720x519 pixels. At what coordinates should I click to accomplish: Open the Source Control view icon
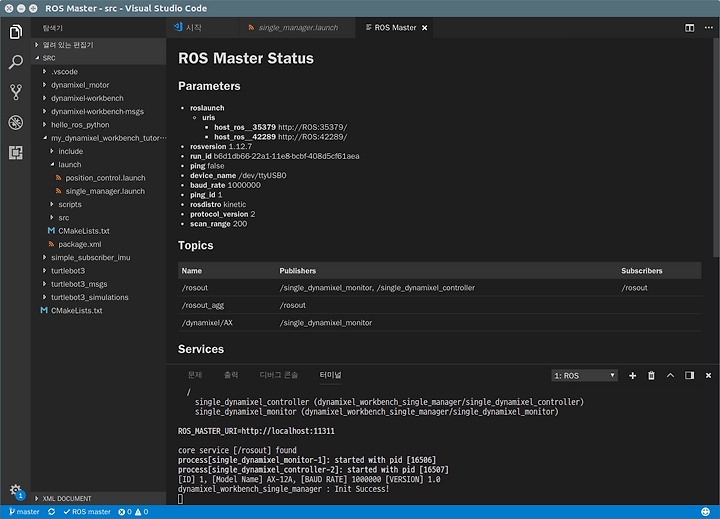[x=16, y=92]
